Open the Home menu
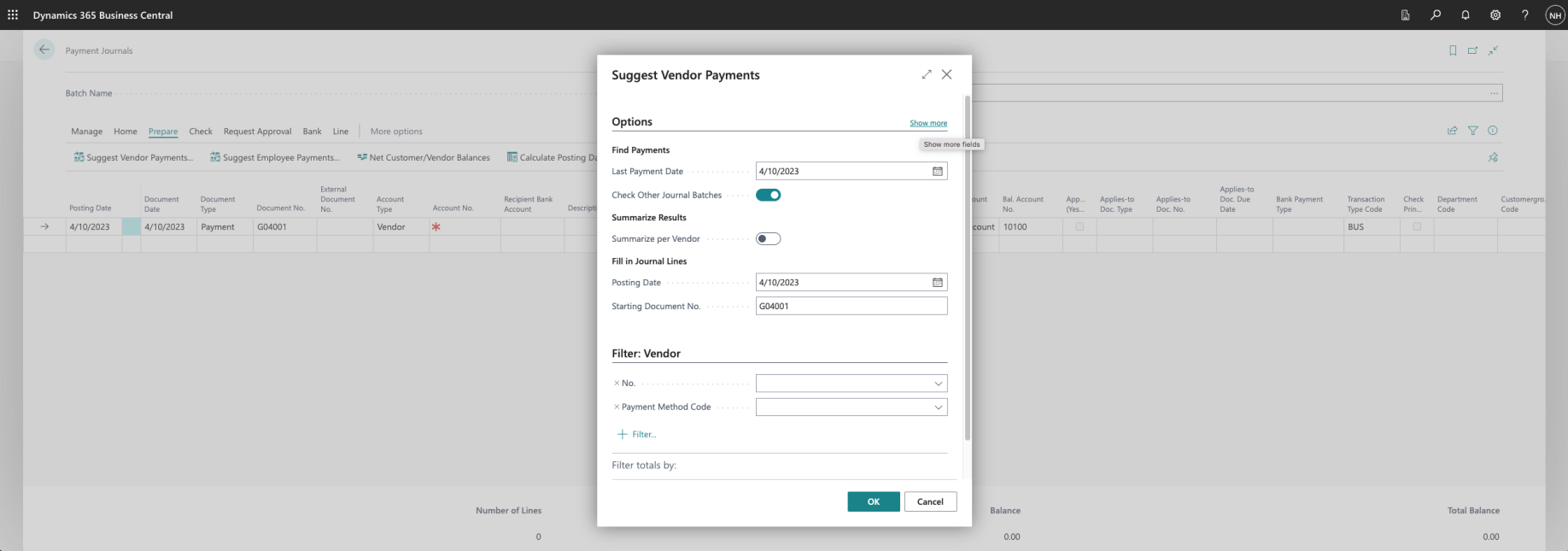Image resolution: width=1568 pixels, height=551 pixels. [126, 132]
